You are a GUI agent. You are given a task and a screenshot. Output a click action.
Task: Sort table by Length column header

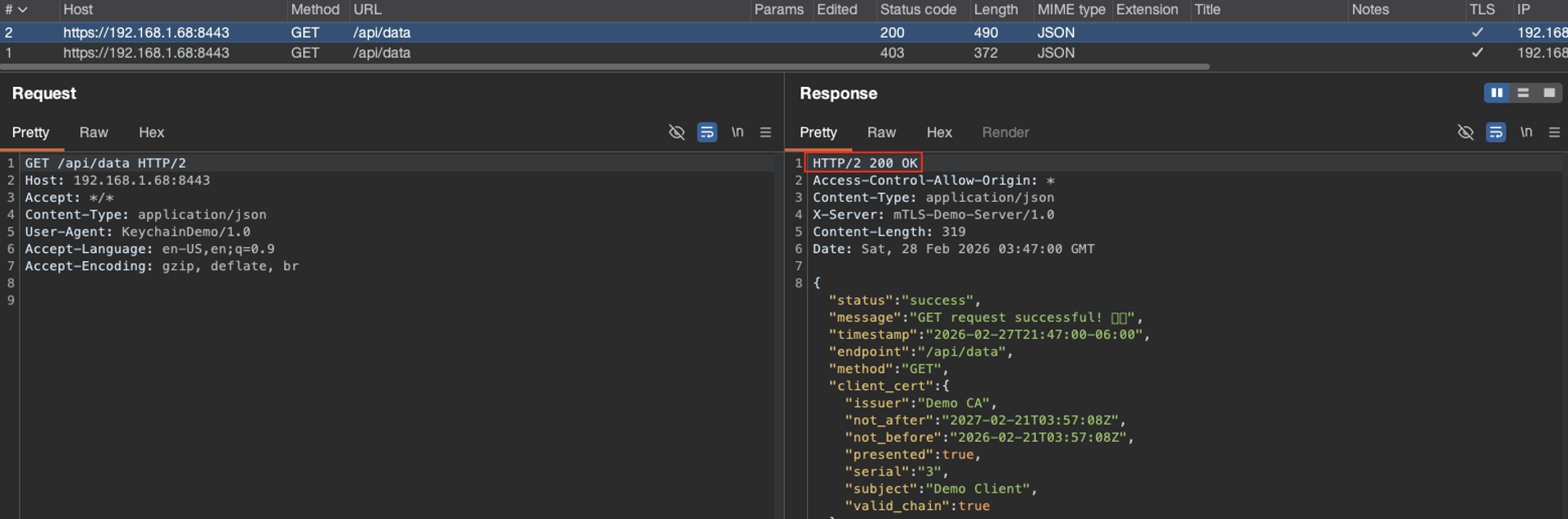tap(995, 10)
